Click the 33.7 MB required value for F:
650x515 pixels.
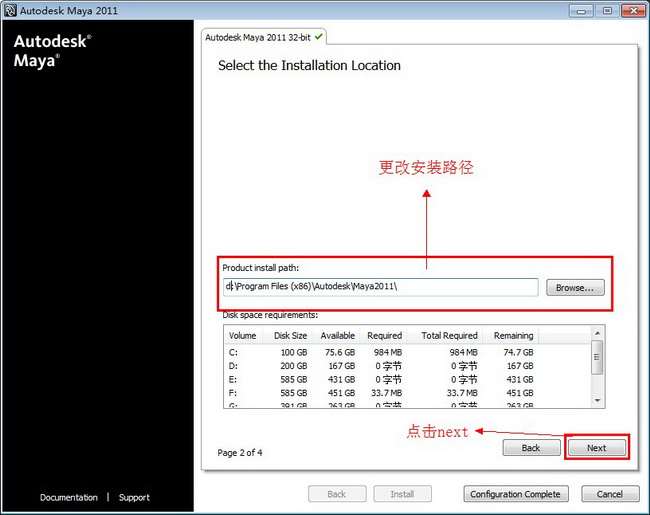point(386,393)
